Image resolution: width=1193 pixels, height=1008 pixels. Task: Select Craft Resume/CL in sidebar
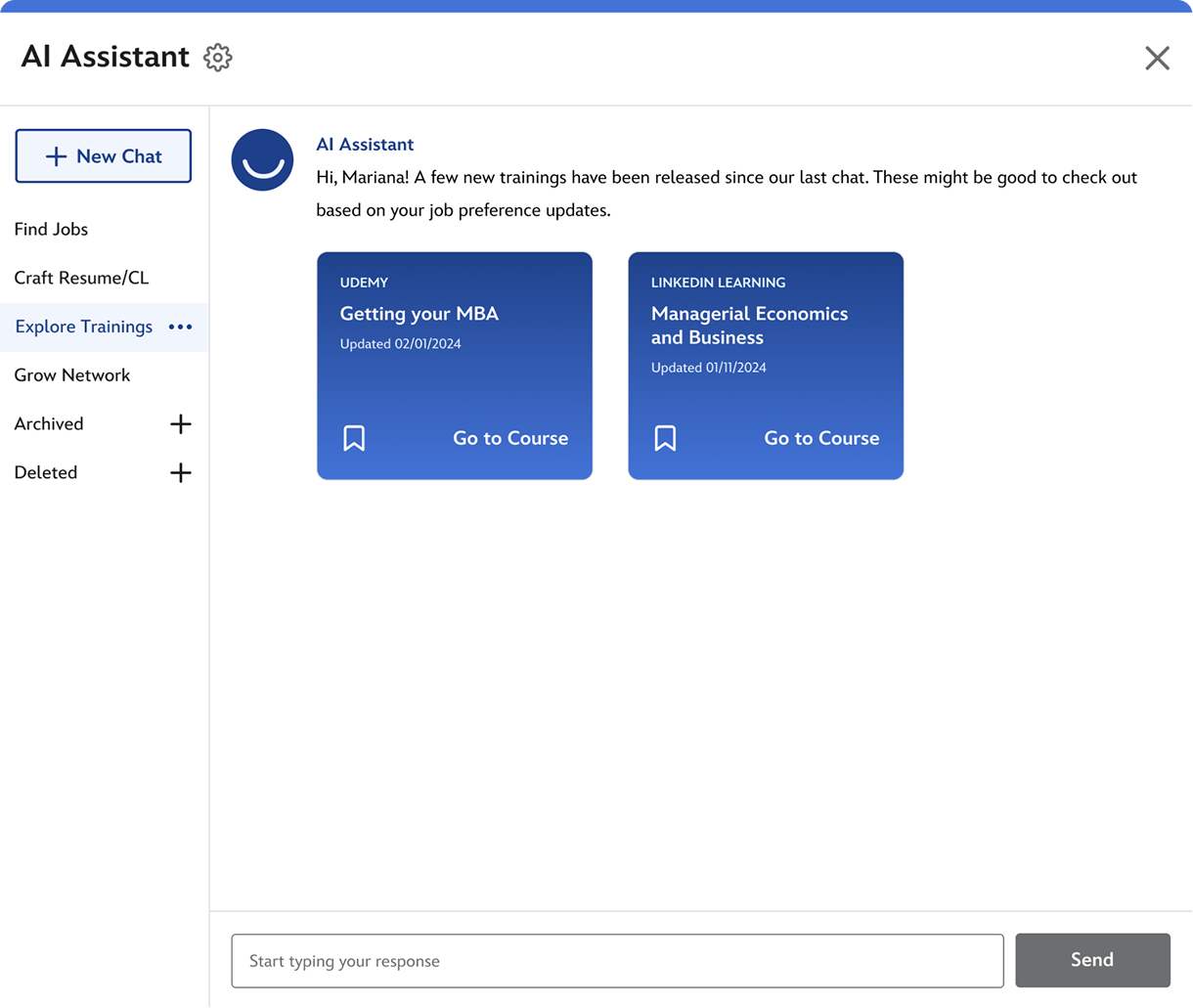(x=81, y=278)
